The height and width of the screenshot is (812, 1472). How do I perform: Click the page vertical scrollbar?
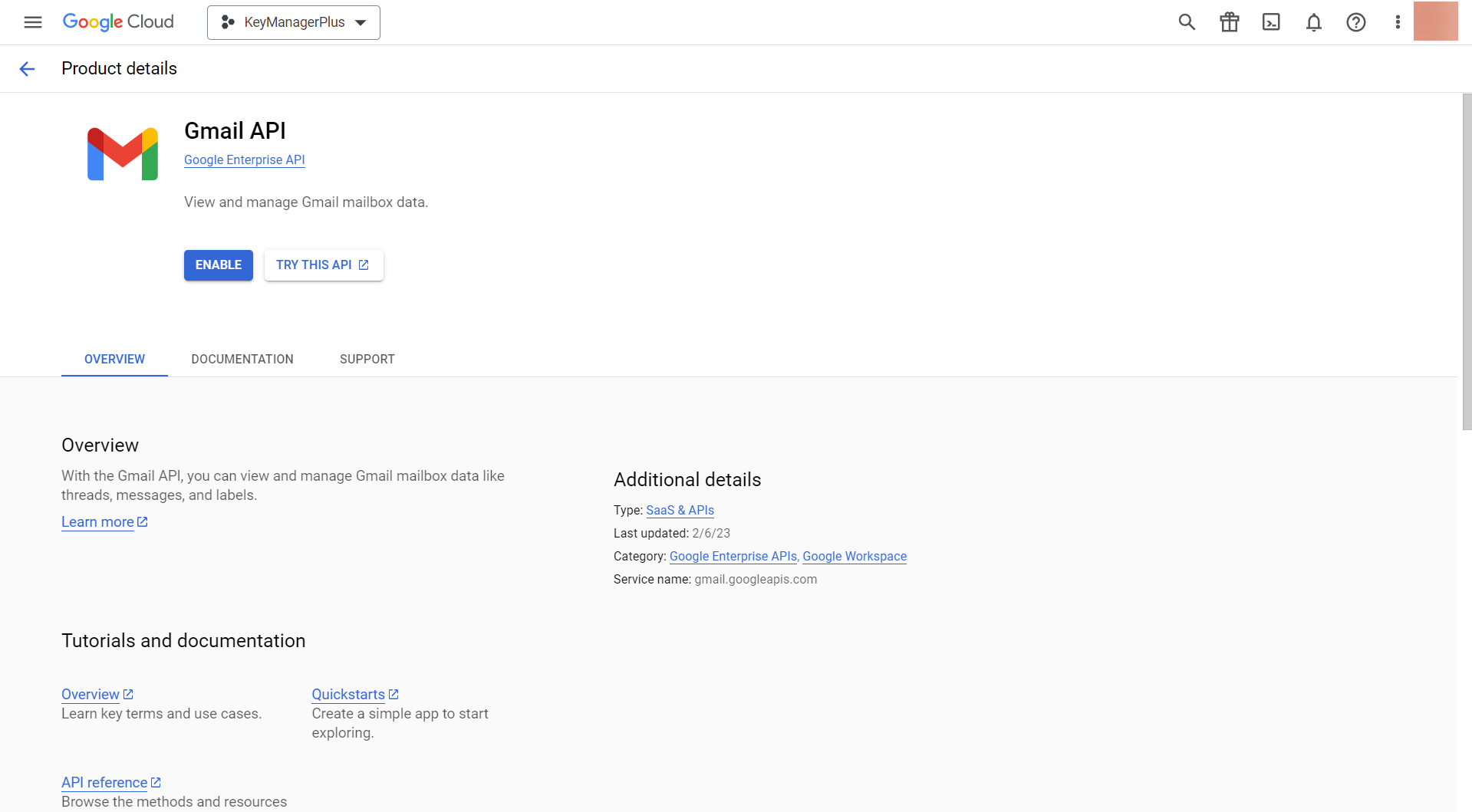(x=1467, y=261)
